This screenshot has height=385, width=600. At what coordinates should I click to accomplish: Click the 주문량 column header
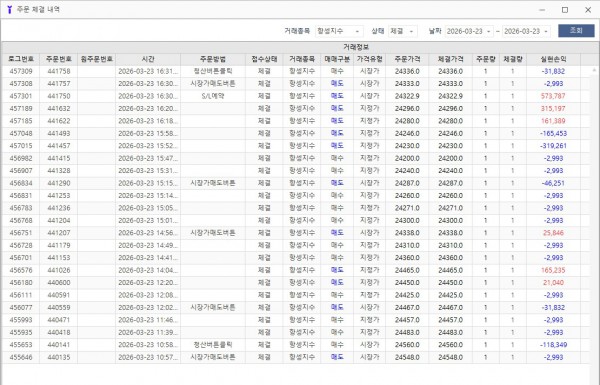(x=486, y=59)
